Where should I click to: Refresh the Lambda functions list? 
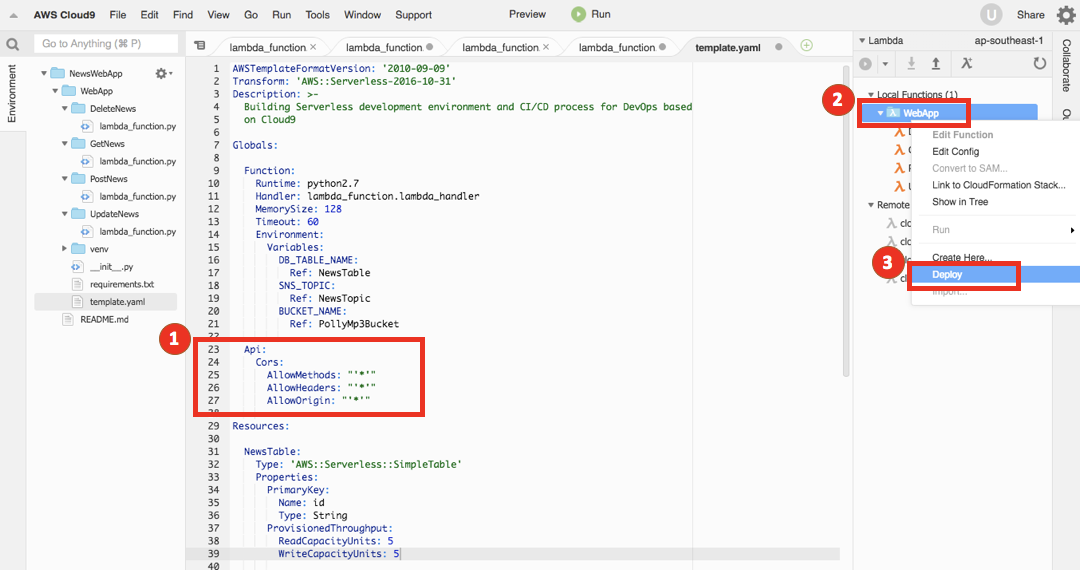[1039, 63]
